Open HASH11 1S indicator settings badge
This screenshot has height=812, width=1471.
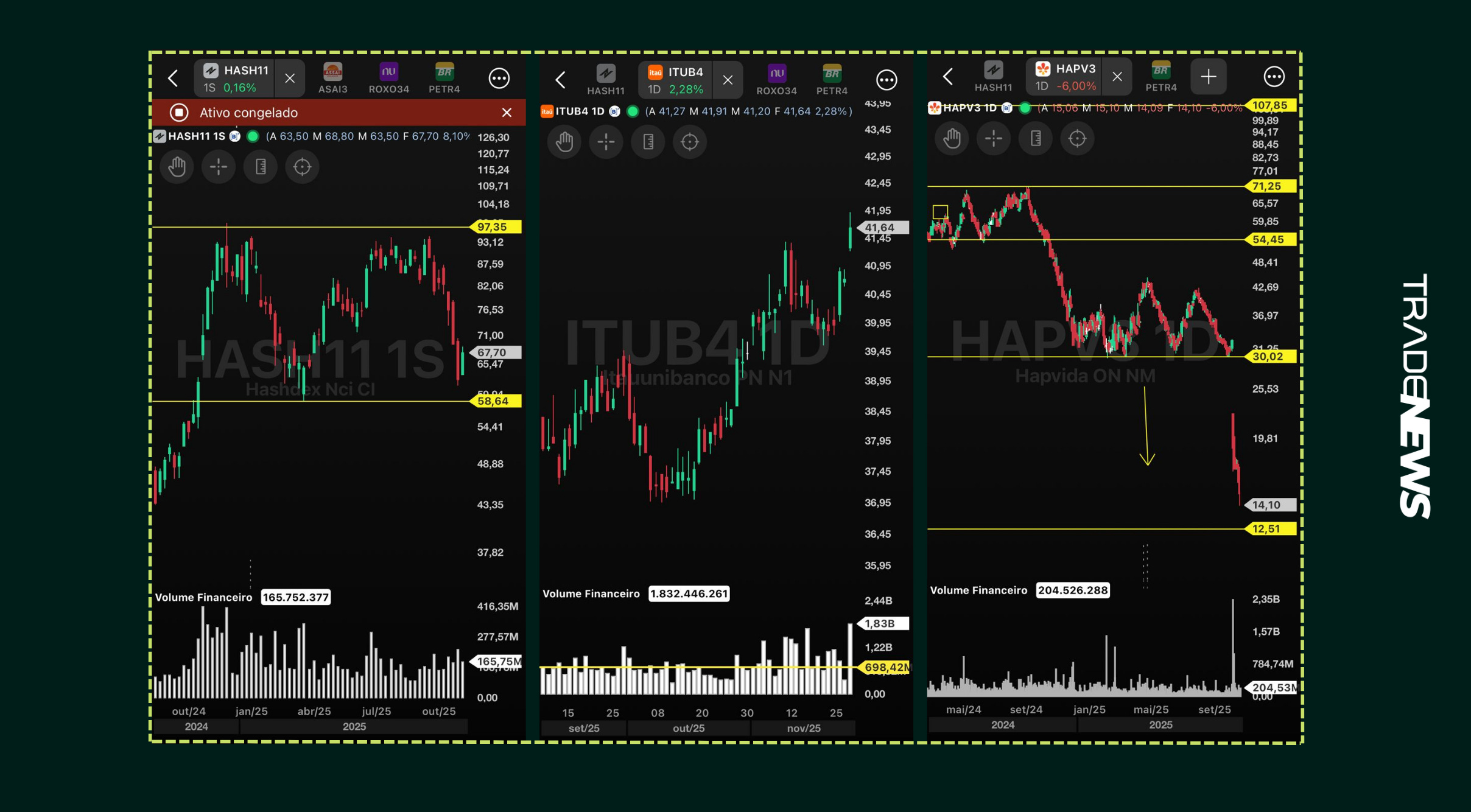234,136
